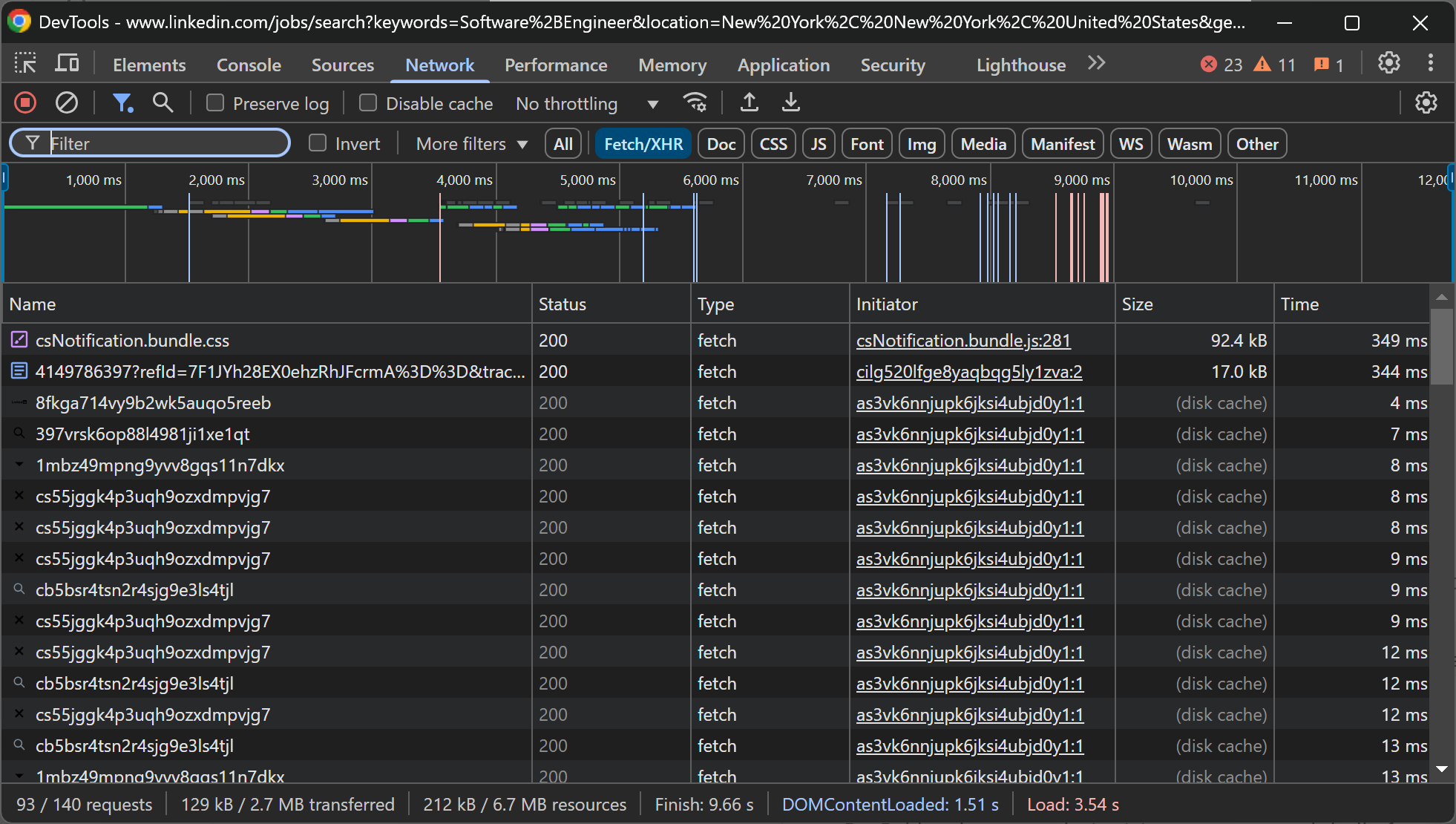Open the No throttling dropdown
Screen dimensions: 1456x824
[586, 104]
